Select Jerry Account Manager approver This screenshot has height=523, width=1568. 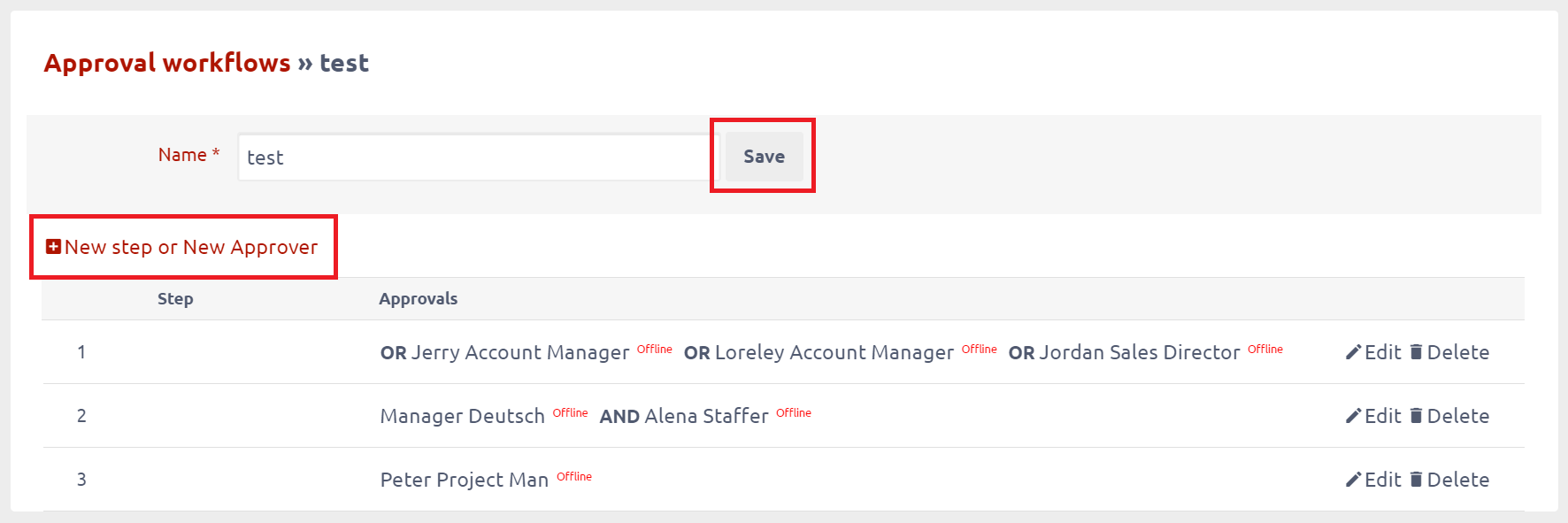tap(520, 352)
